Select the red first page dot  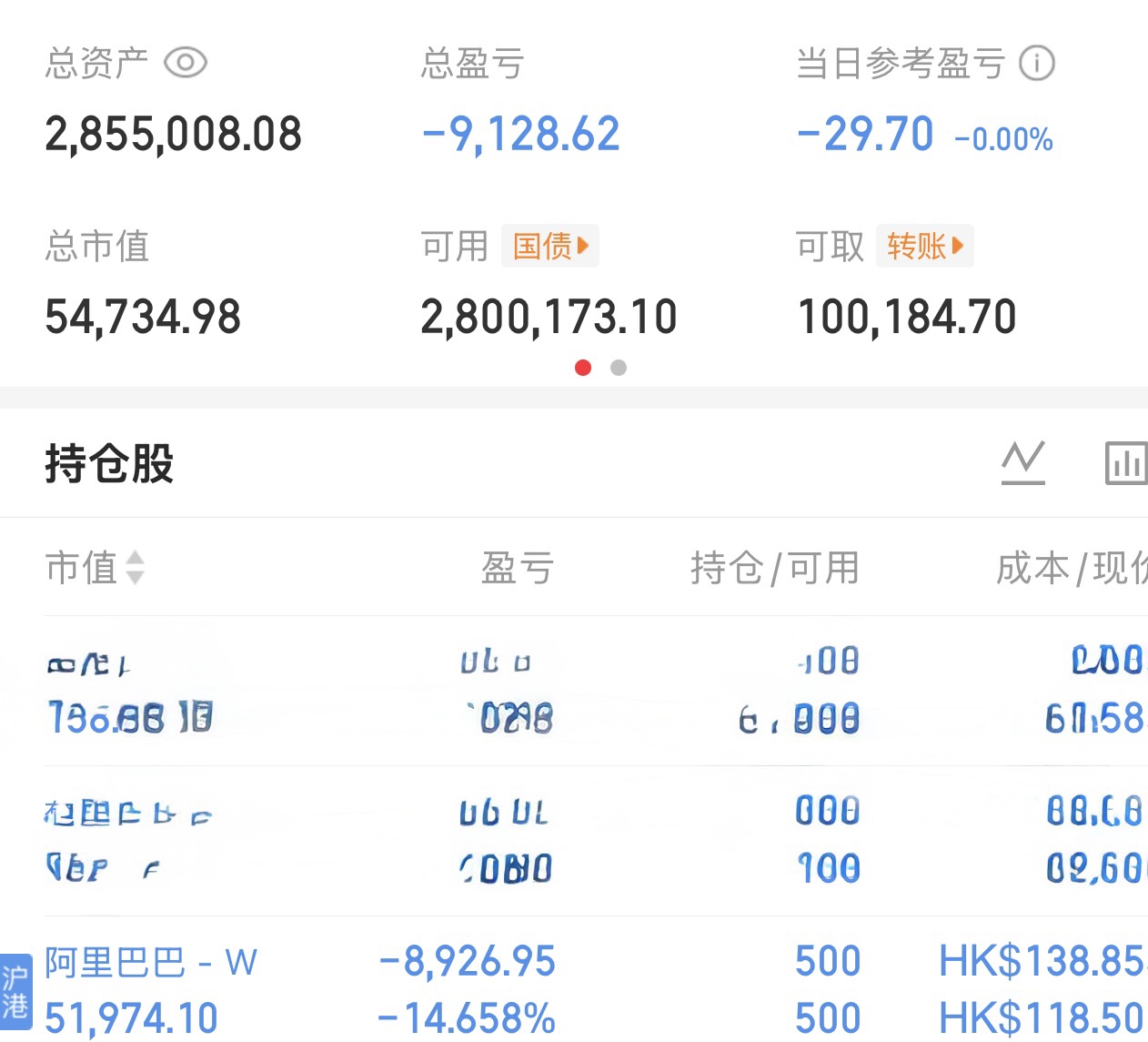pos(583,368)
